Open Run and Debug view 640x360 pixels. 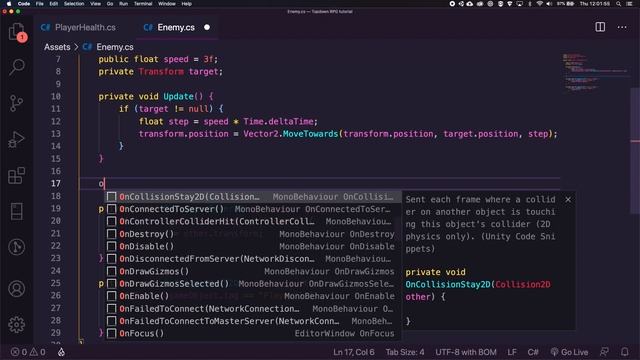pos(16,140)
